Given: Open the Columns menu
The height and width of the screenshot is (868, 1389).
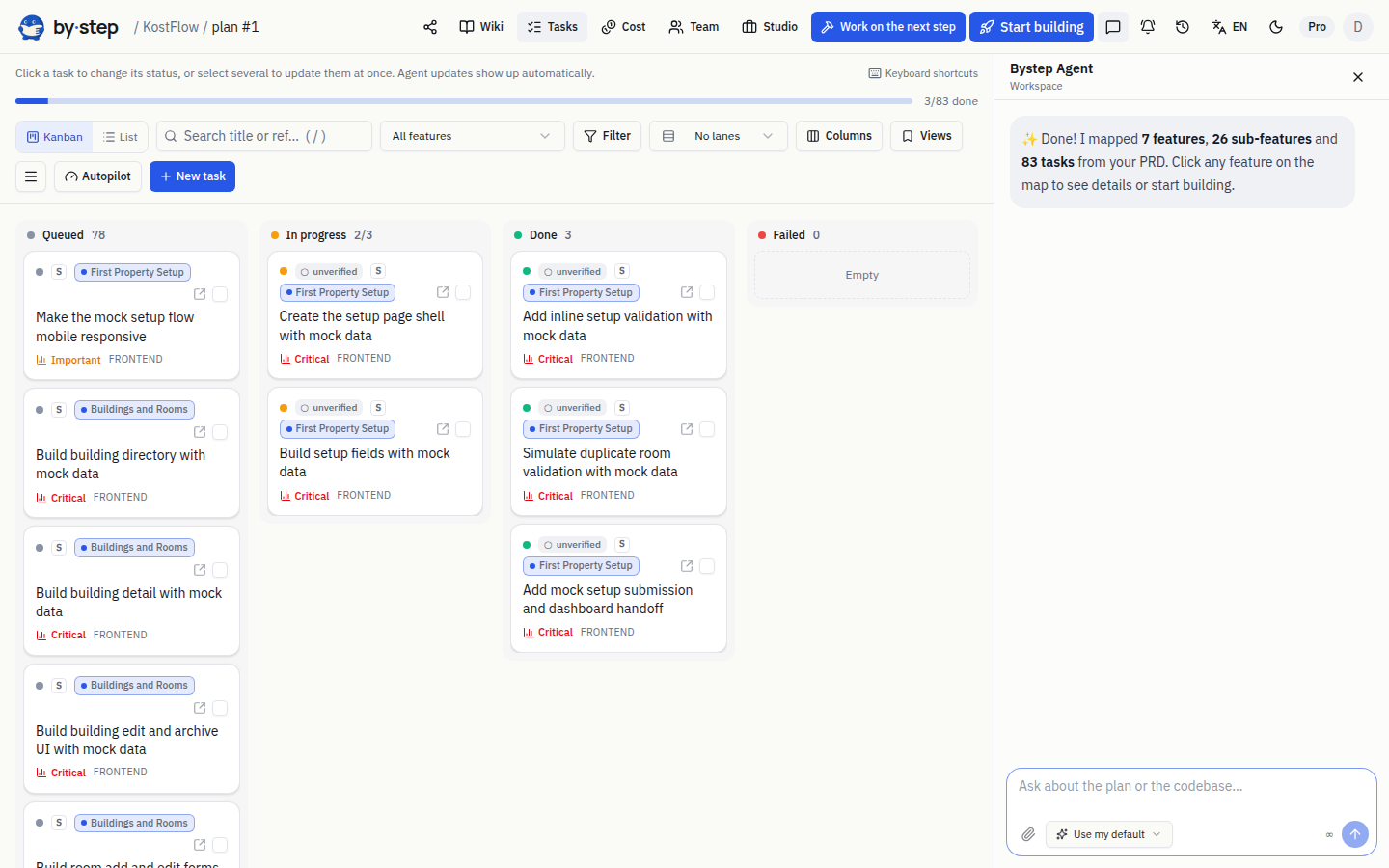Looking at the screenshot, I should pos(839,136).
